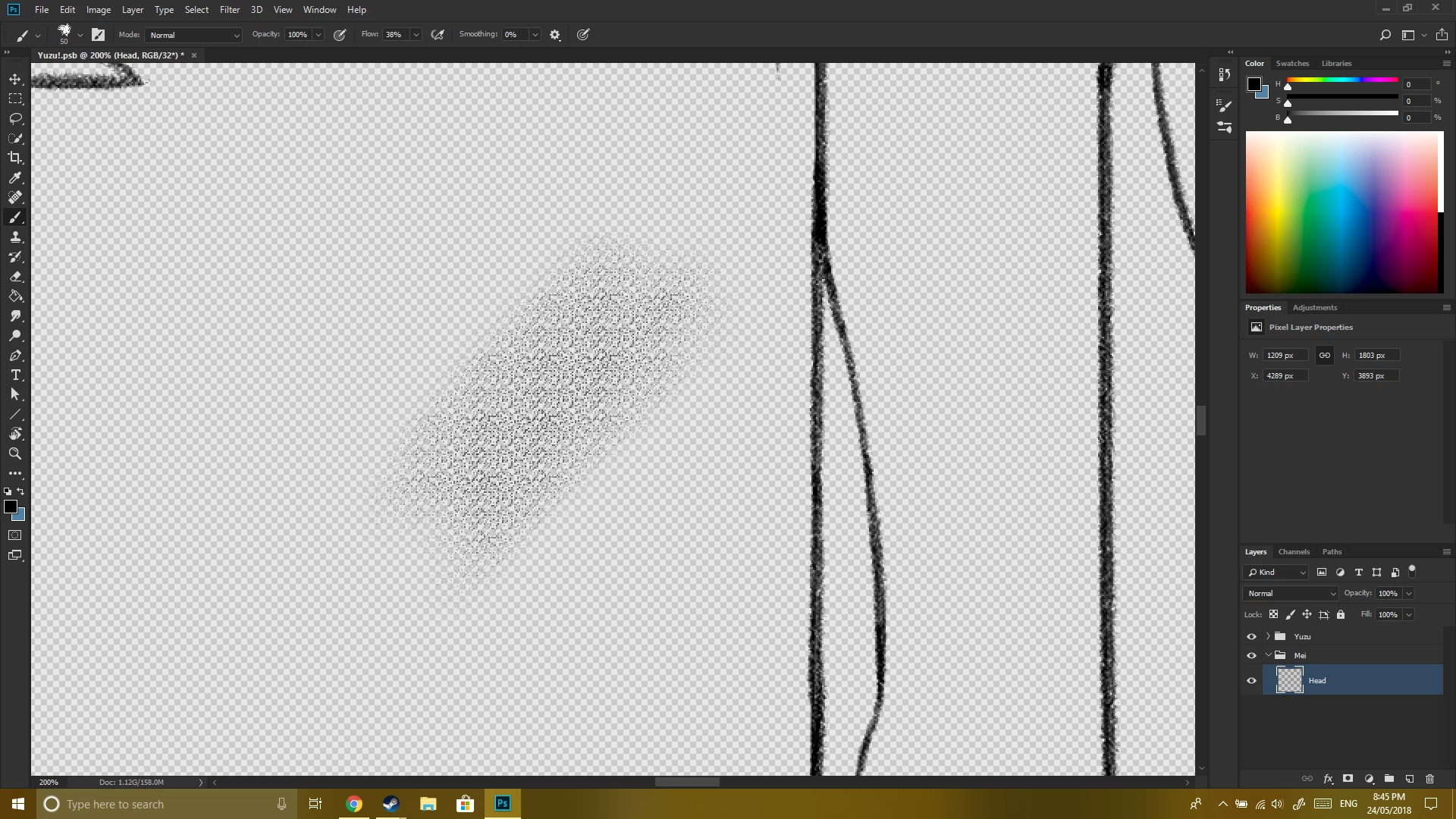
Task: Switch to the Swatches panel tab
Action: (x=1292, y=64)
